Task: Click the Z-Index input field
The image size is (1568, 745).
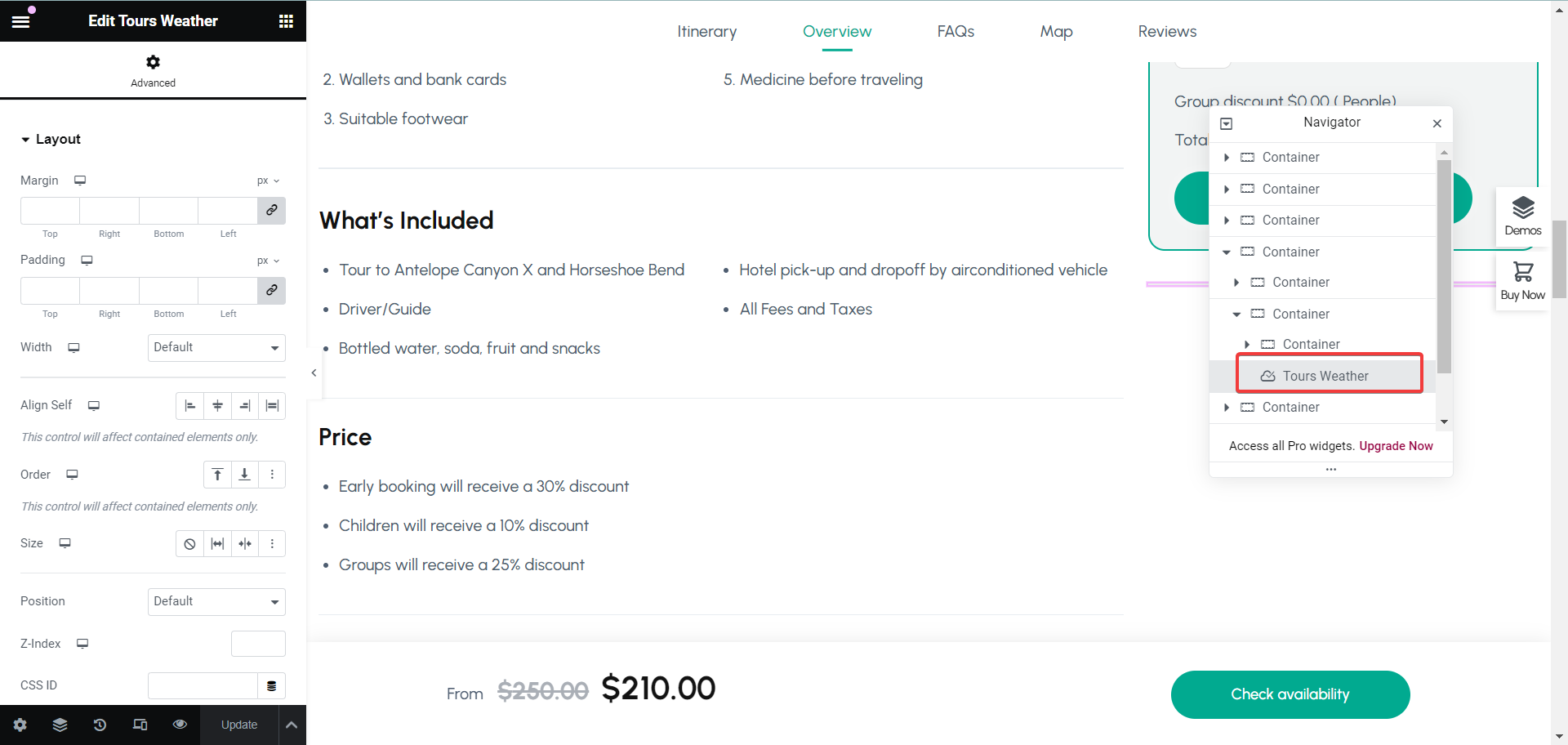Action: tap(258, 644)
